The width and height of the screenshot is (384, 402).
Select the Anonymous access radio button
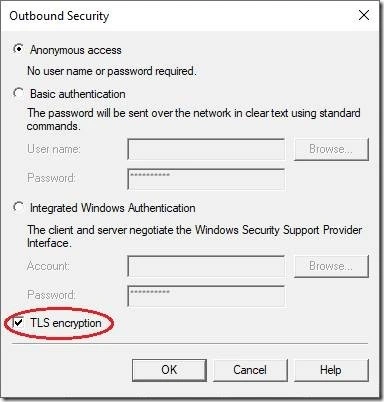18,49
